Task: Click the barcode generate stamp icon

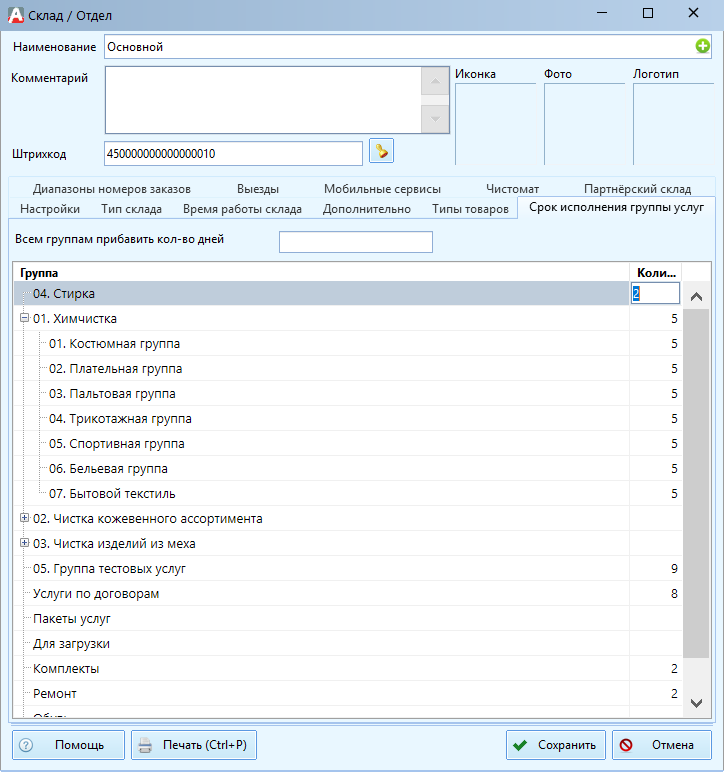Action: click(381, 151)
